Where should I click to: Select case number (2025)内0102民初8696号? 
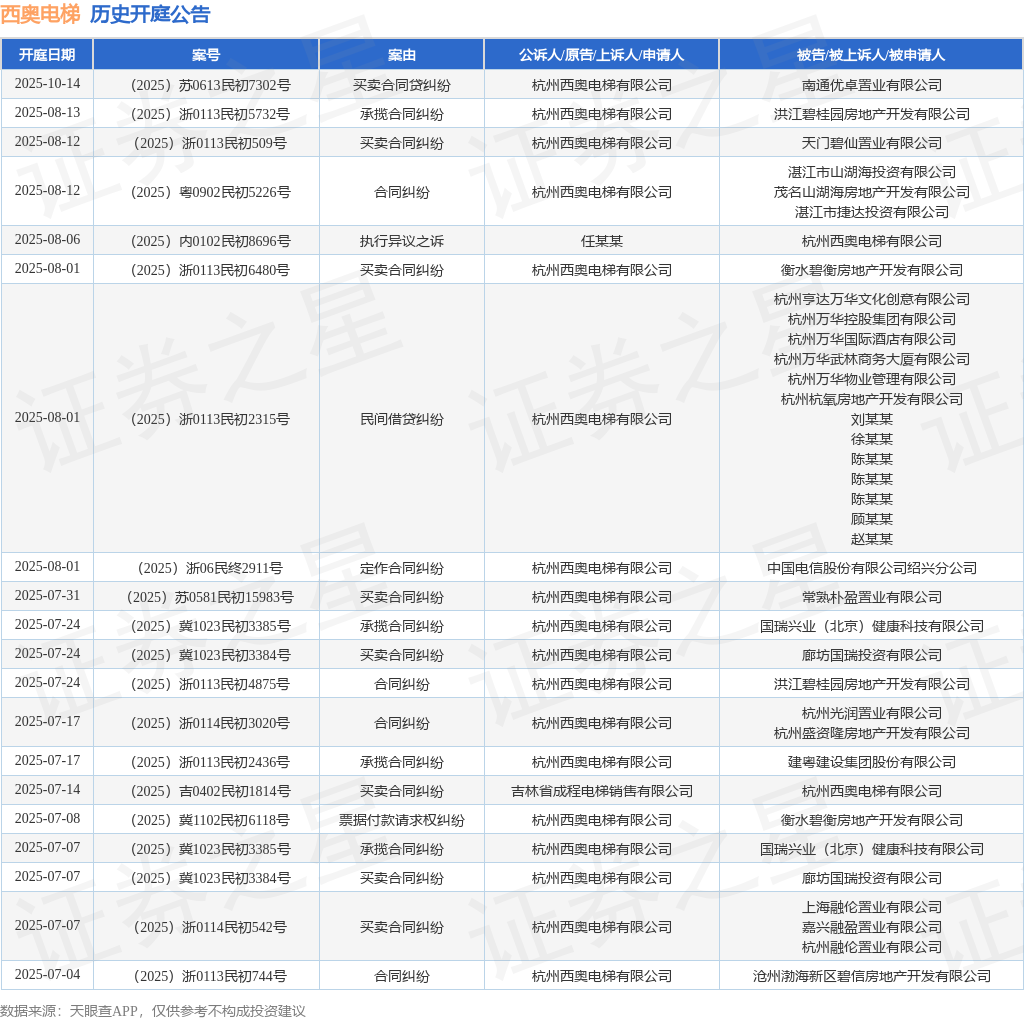[210, 241]
